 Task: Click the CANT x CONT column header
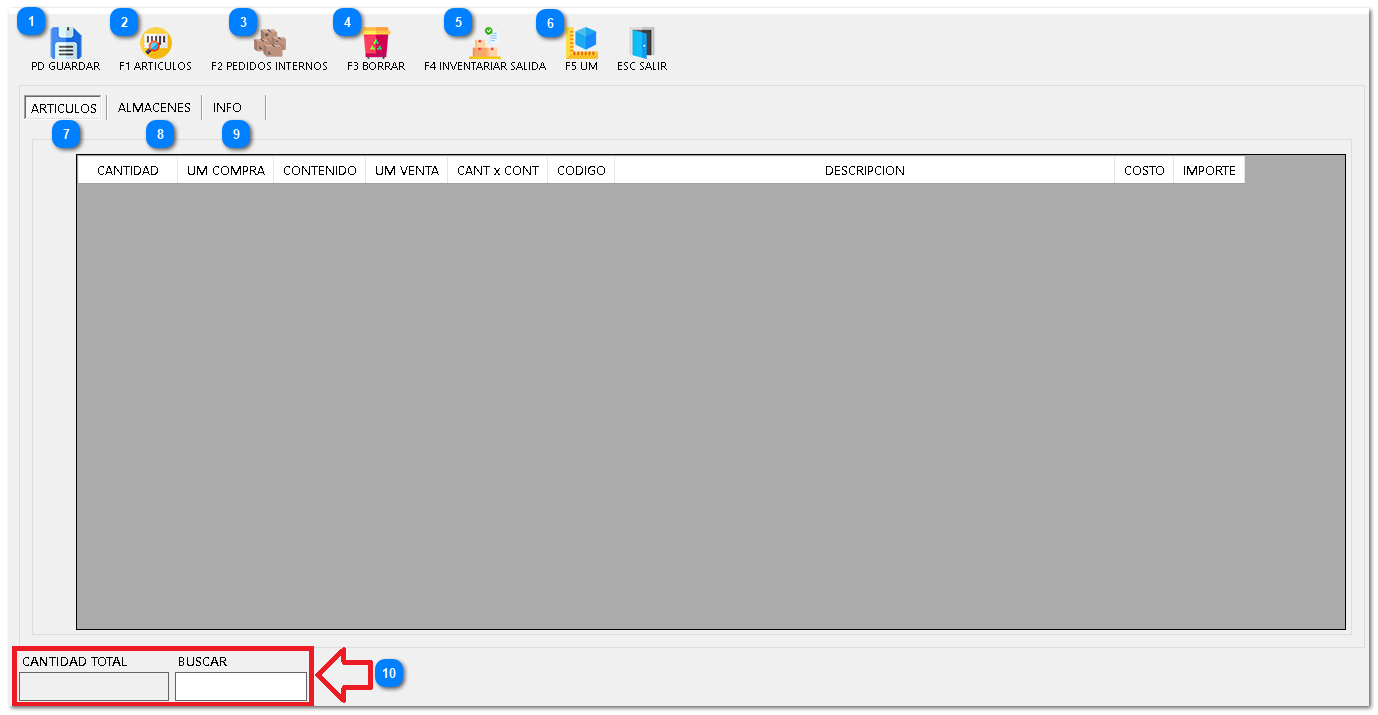point(498,171)
